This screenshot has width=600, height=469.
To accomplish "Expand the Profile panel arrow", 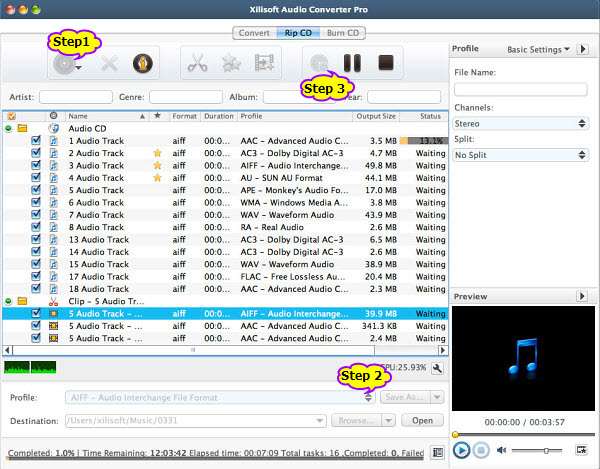I will (x=583, y=49).
